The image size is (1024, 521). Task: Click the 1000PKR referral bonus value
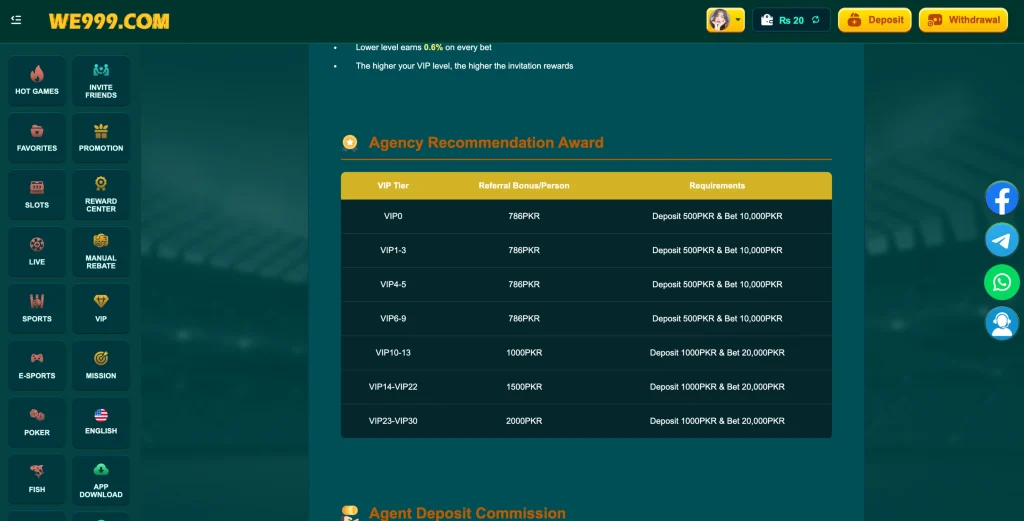[524, 353]
